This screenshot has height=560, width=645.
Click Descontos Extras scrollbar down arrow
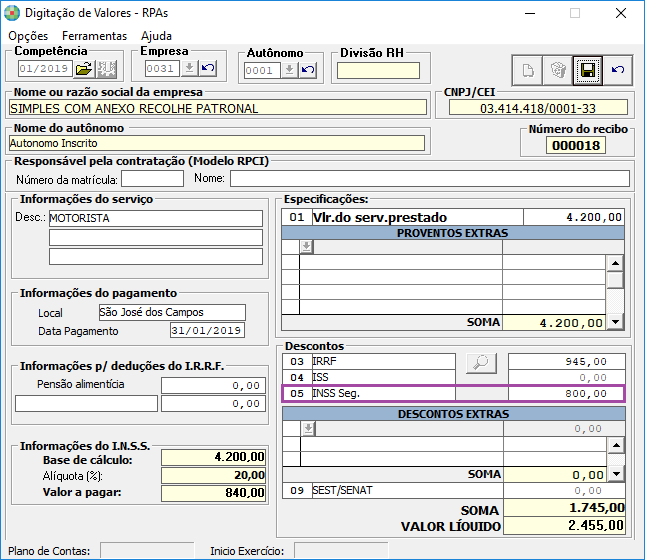[x=616, y=474]
